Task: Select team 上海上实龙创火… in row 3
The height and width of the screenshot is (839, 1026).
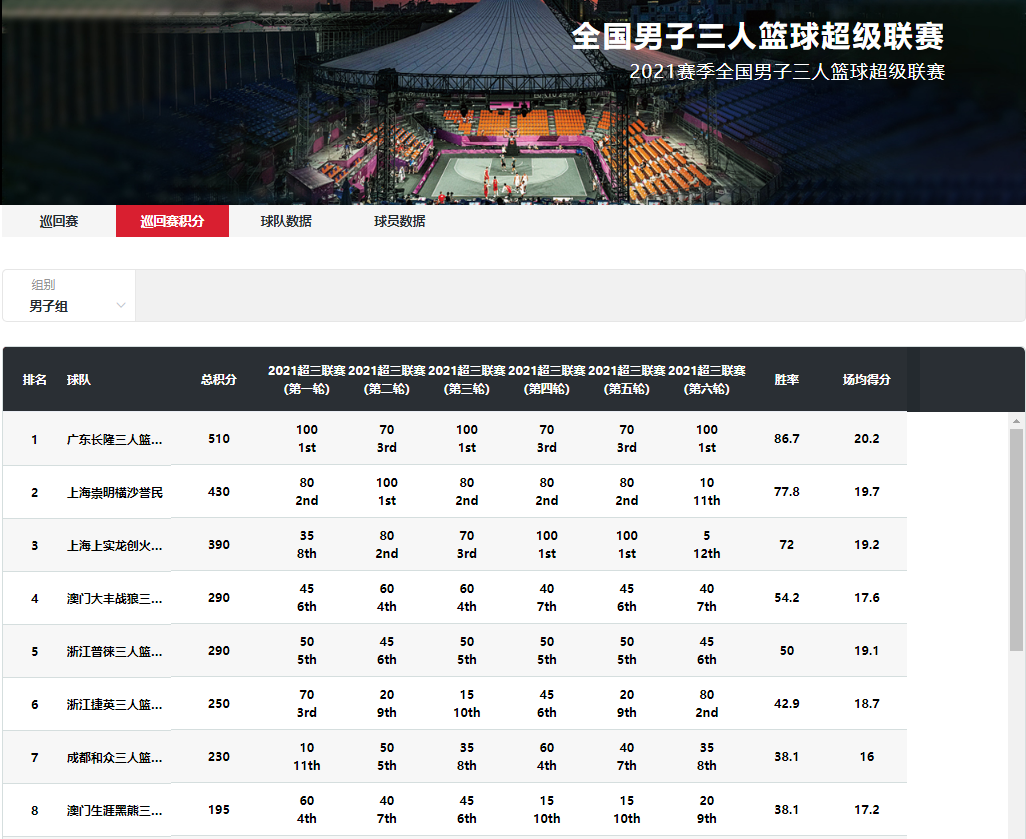Action: (115, 545)
